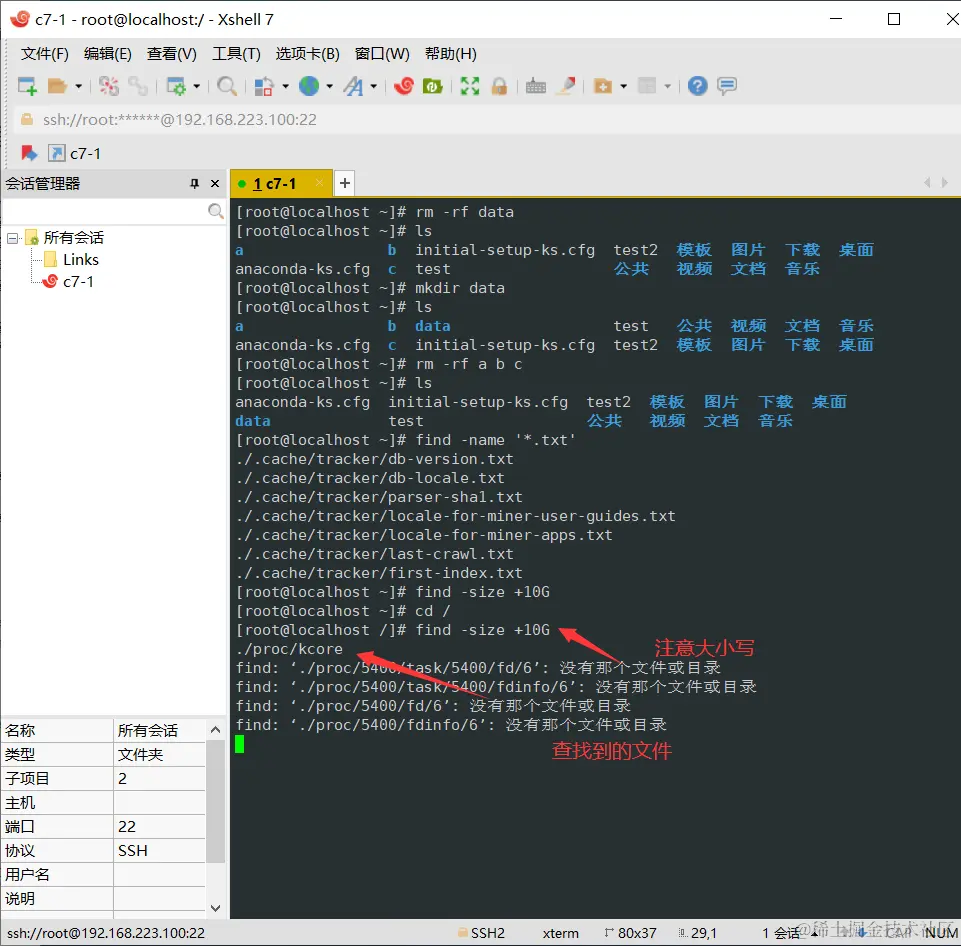Image resolution: width=961 pixels, height=946 pixels.
Task: Click the Disconnect toolbar icon
Action: tap(109, 86)
